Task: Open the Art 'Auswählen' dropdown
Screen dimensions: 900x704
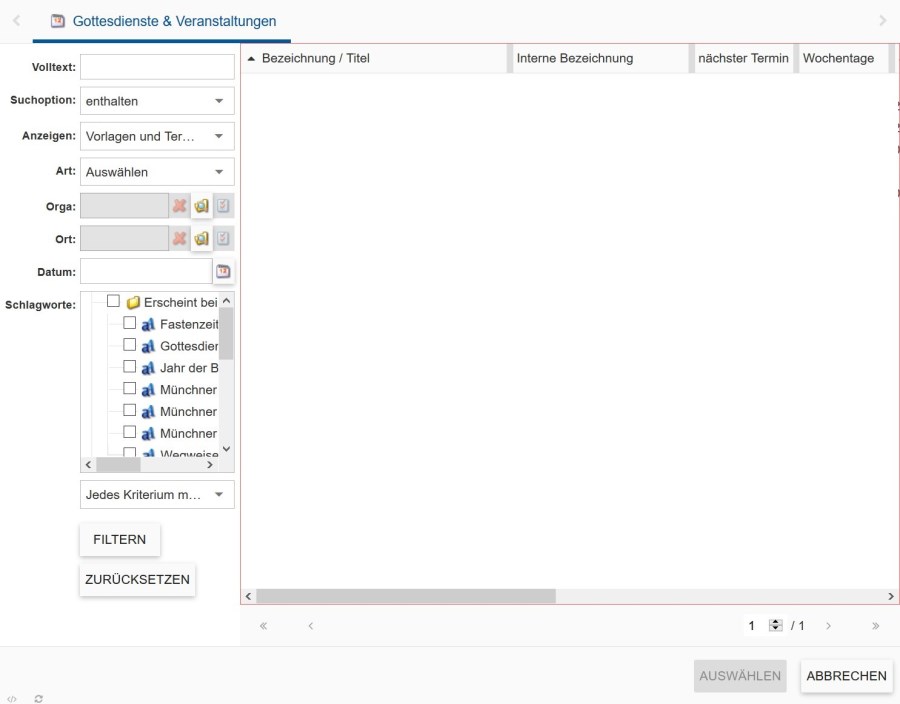Action: click(157, 172)
